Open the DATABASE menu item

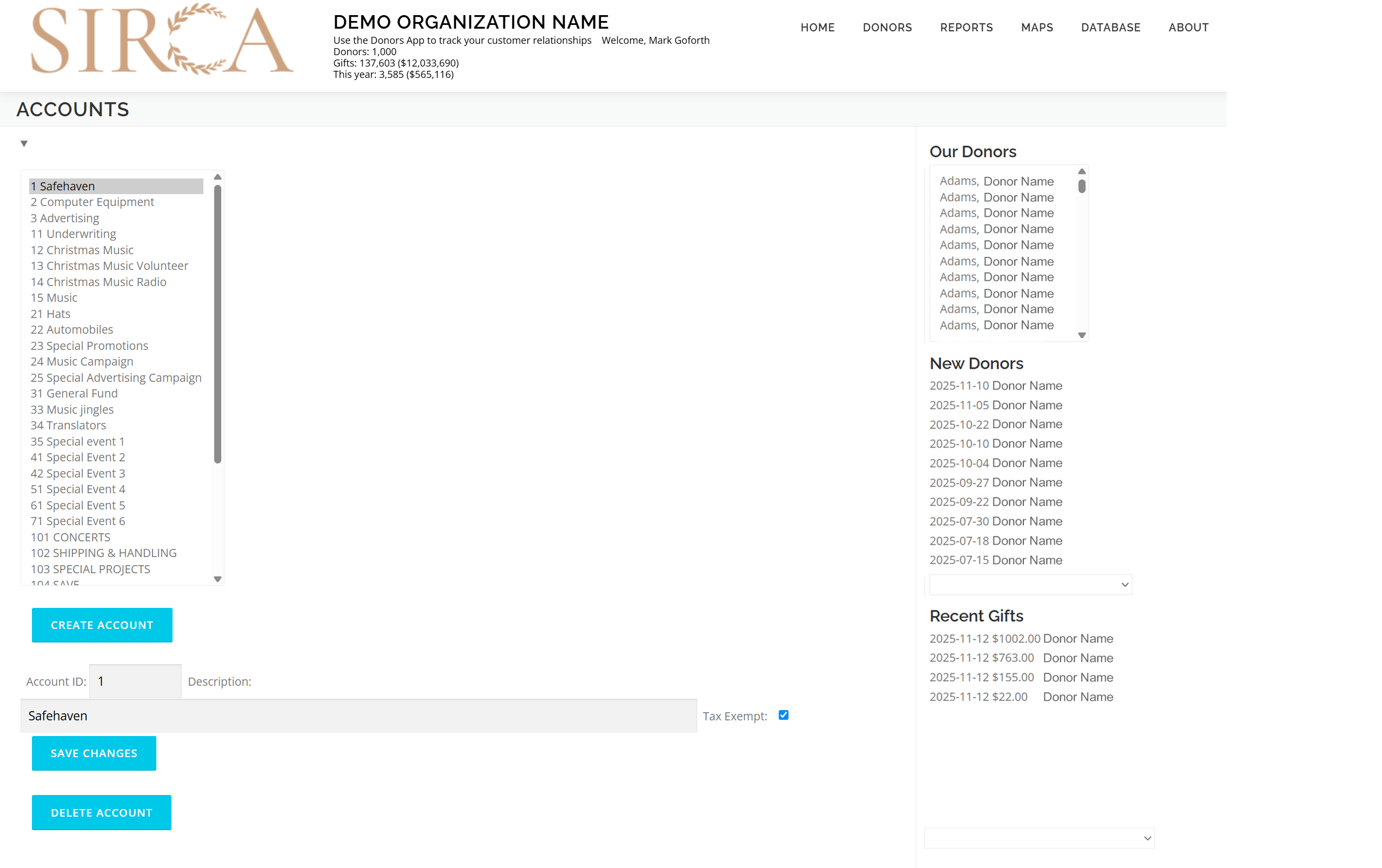tap(1110, 28)
